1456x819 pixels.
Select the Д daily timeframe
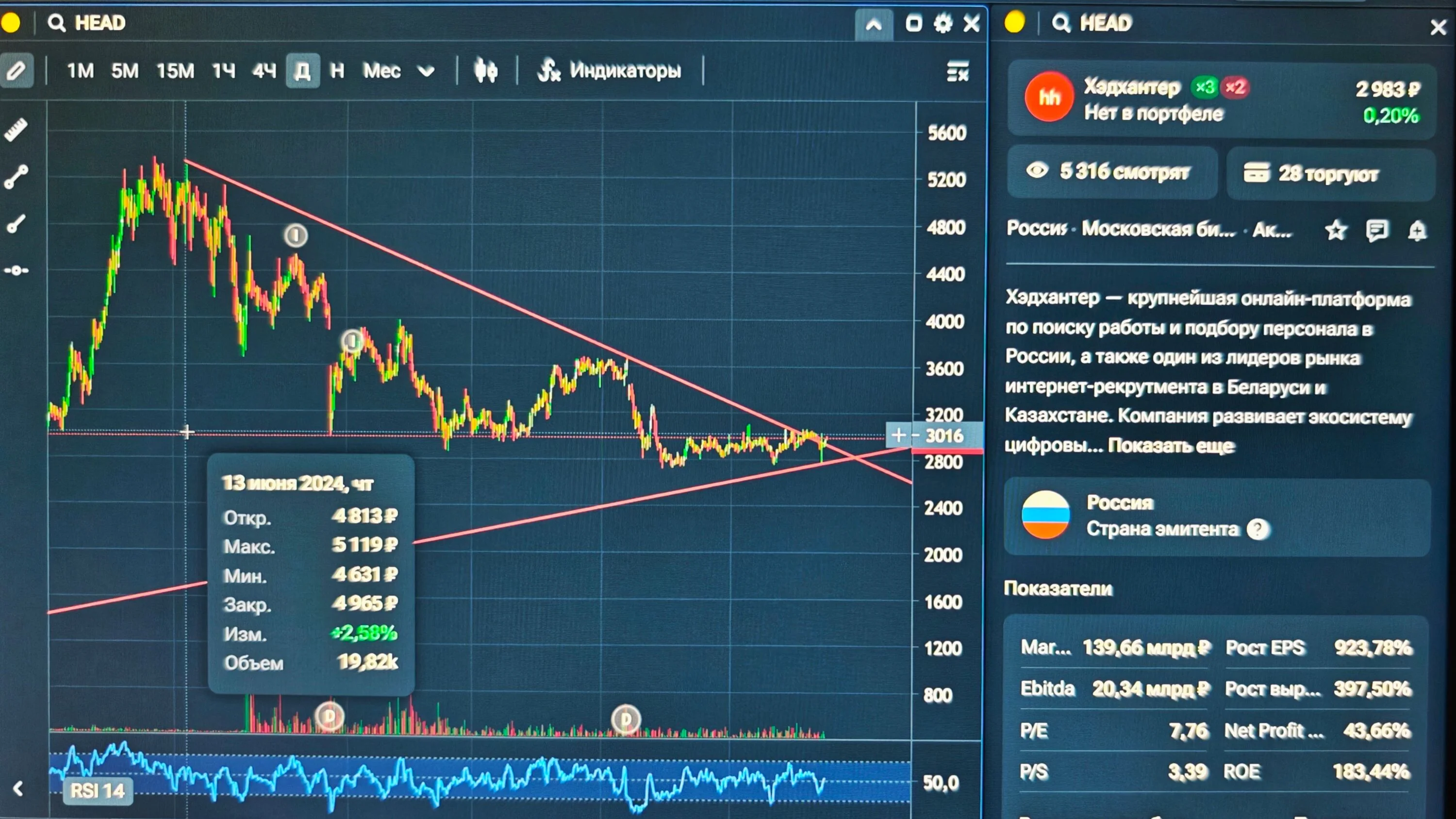(x=302, y=71)
